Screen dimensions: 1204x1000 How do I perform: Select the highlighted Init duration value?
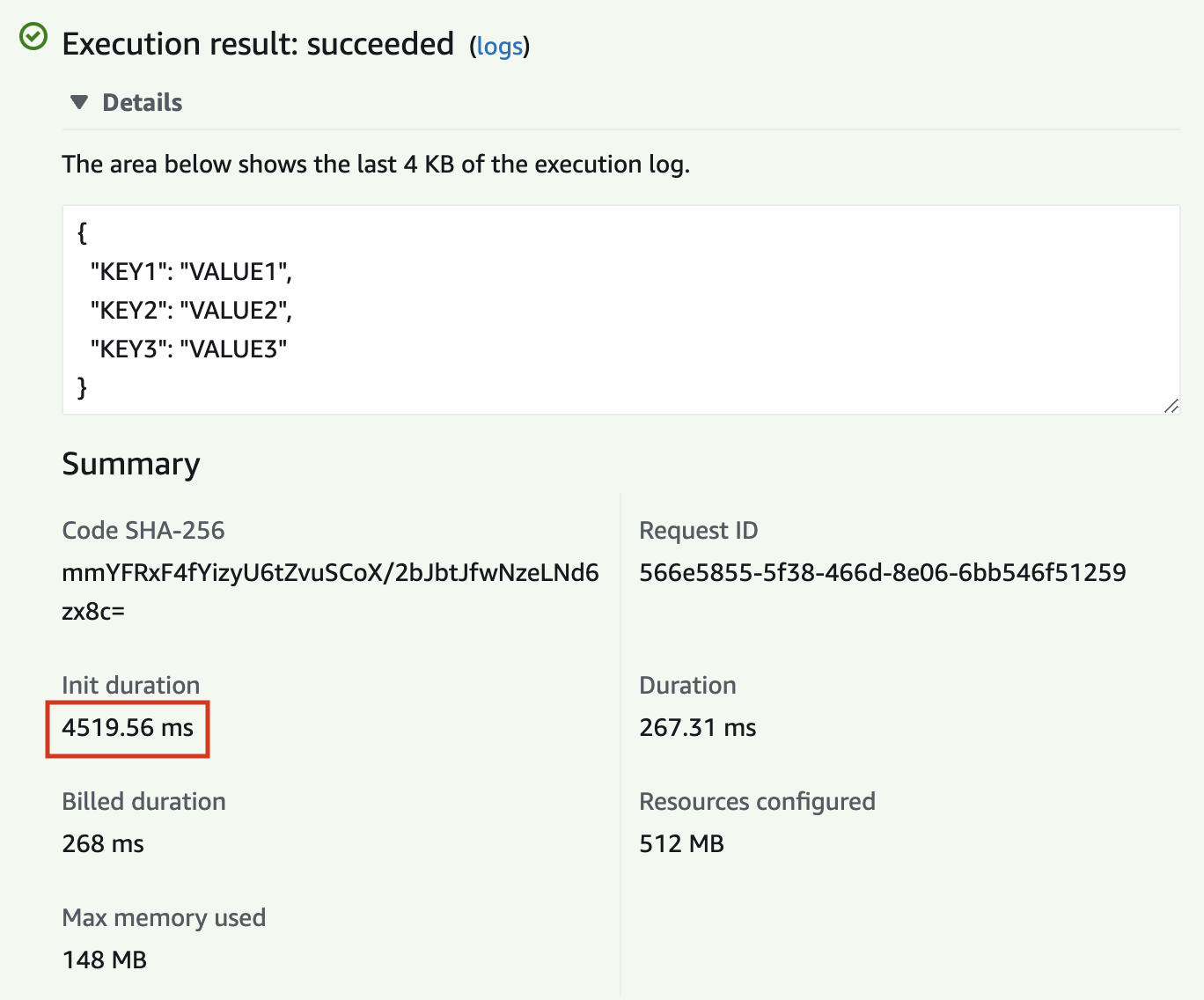[x=126, y=727]
